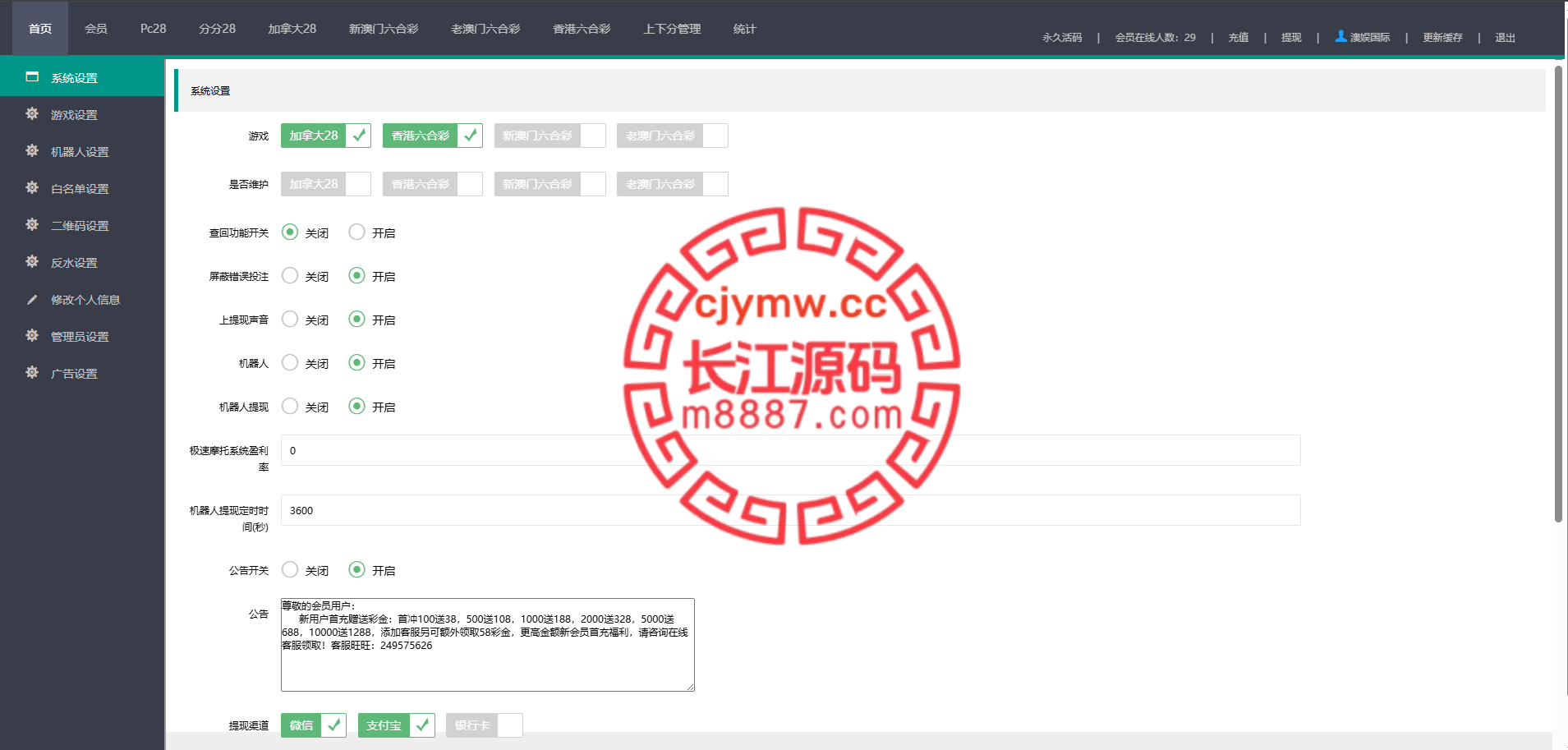Check 银行卡 withdrawal channel
This screenshot has width=1568, height=750.
point(485,725)
